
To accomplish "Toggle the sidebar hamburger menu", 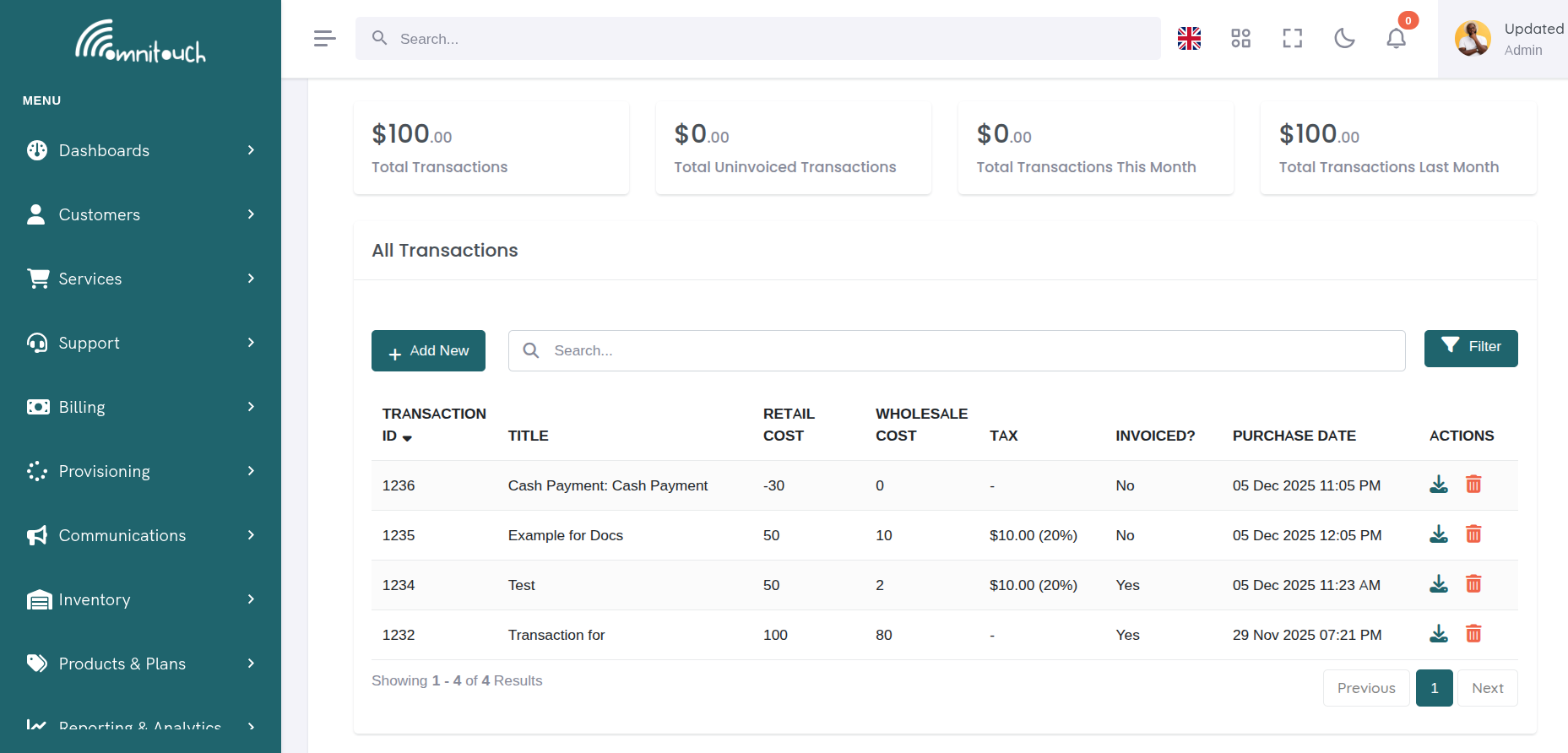I will (324, 39).
